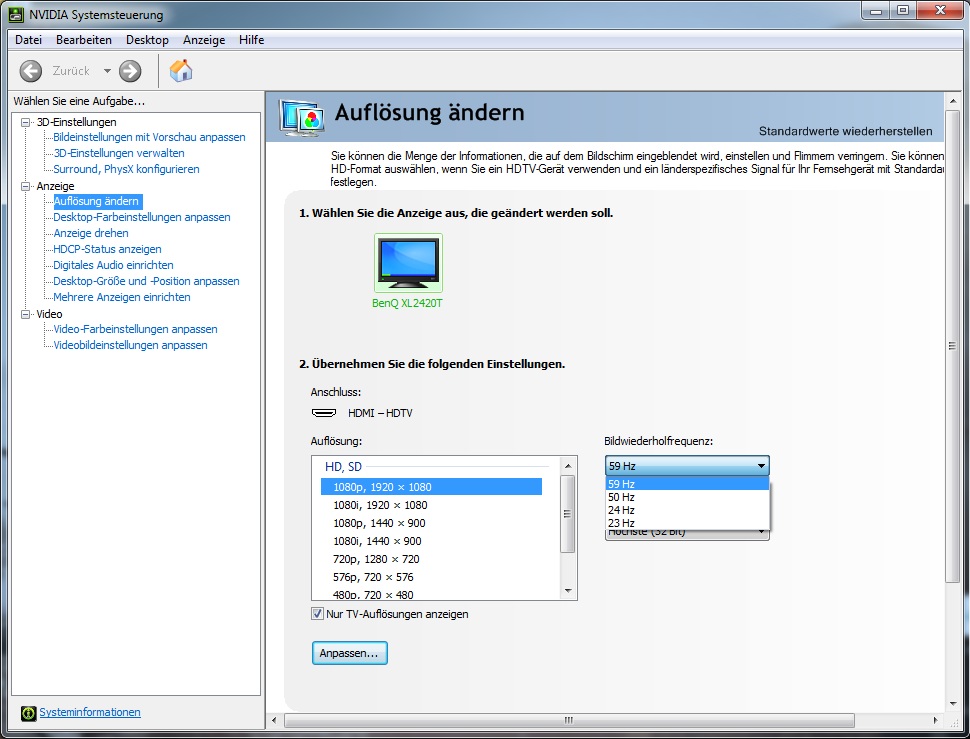Open Videobildeinstellungen anpassen
The height and width of the screenshot is (739, 970).
coord(131,346)
